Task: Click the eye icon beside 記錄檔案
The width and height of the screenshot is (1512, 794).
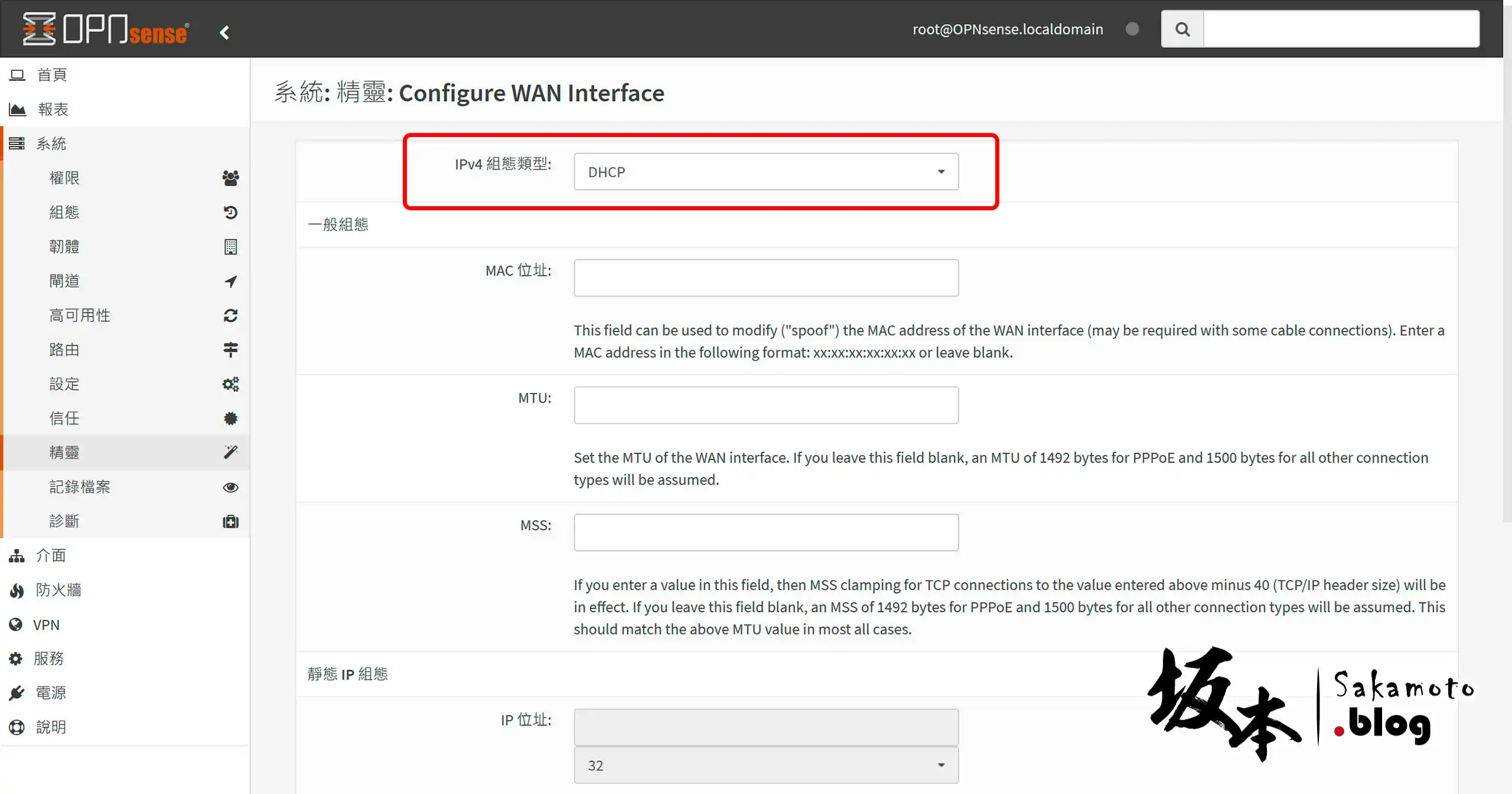Action: (230, 487)
